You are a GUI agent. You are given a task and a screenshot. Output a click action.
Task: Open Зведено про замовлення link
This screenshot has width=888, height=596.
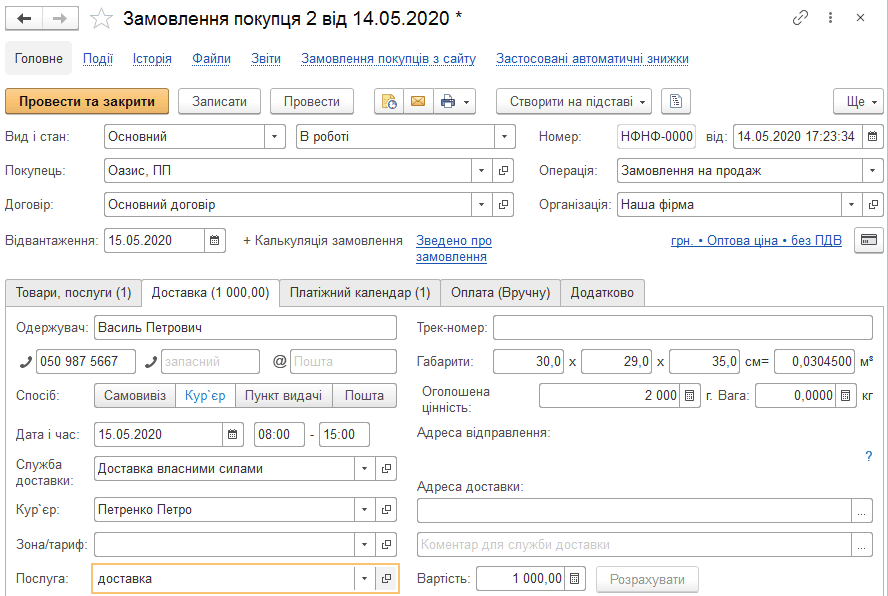point(454,249)
